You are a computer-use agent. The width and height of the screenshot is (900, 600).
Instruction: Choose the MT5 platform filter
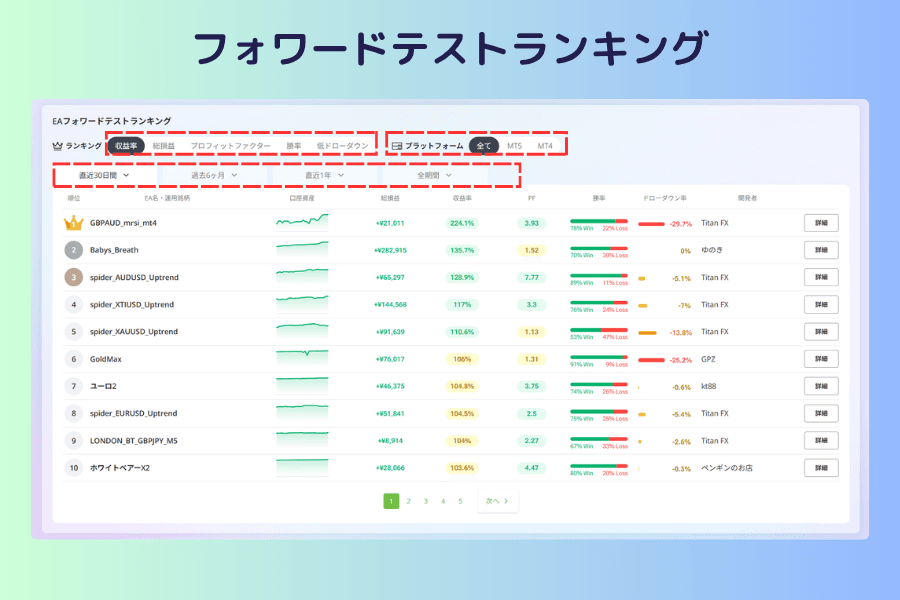click(515, 146)
